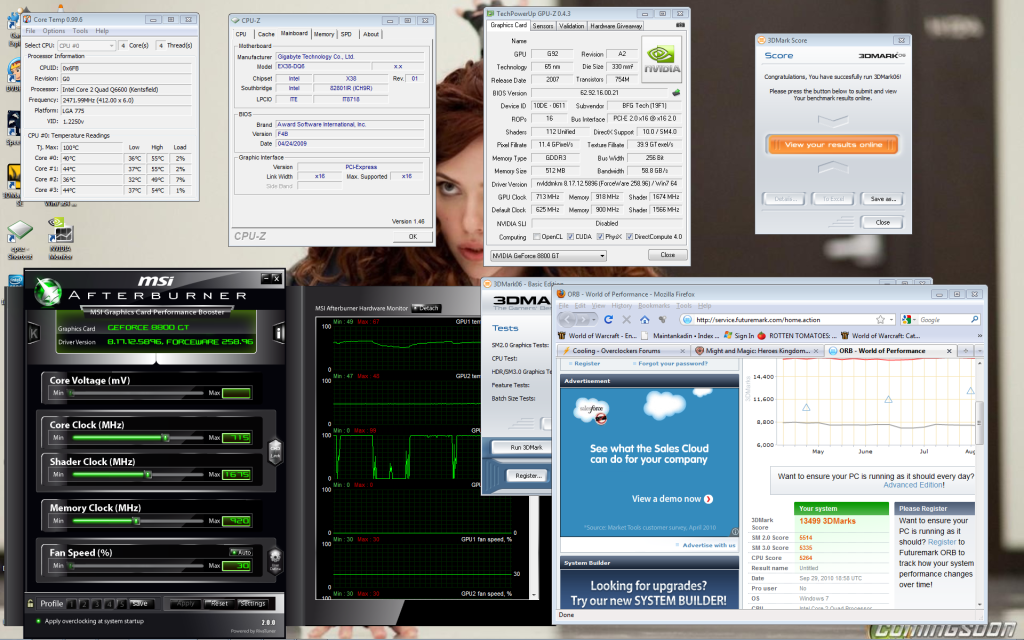Click Firefox reload icon
Screen dimensions: 1024x640
point(608,319)
